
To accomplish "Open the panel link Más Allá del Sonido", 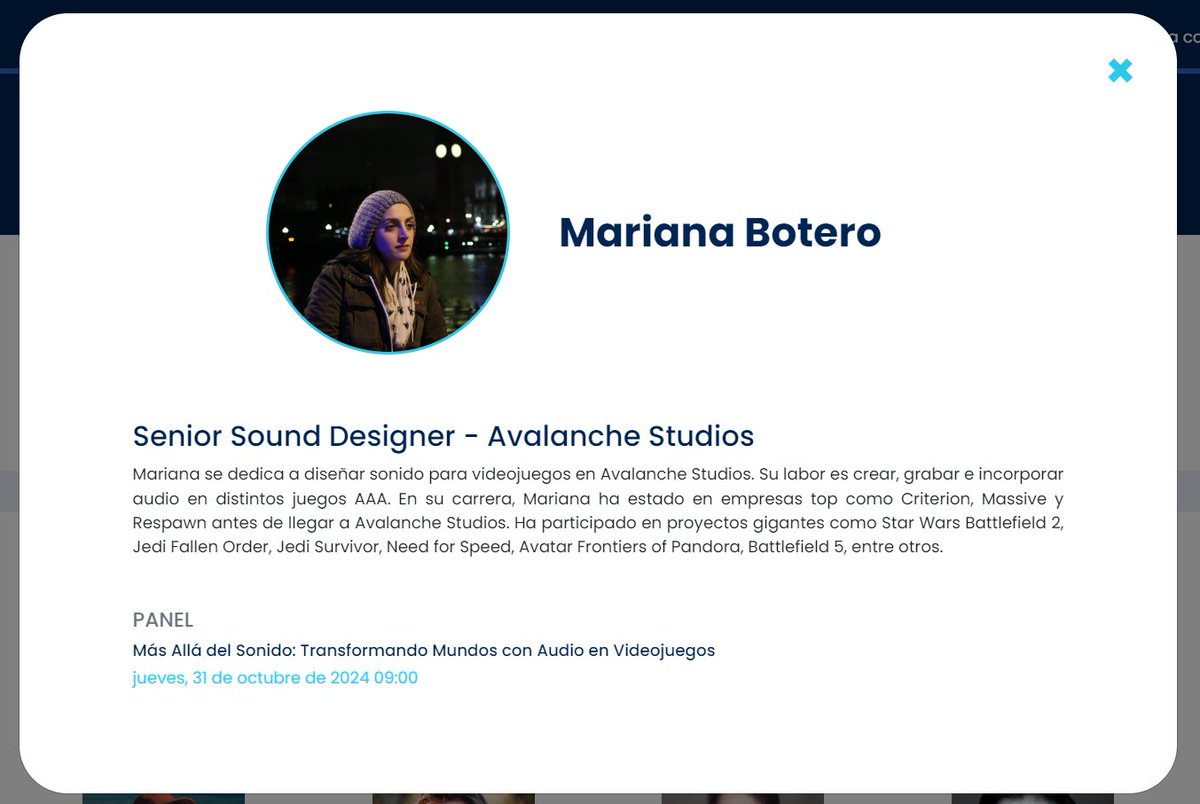I will 423,650.
